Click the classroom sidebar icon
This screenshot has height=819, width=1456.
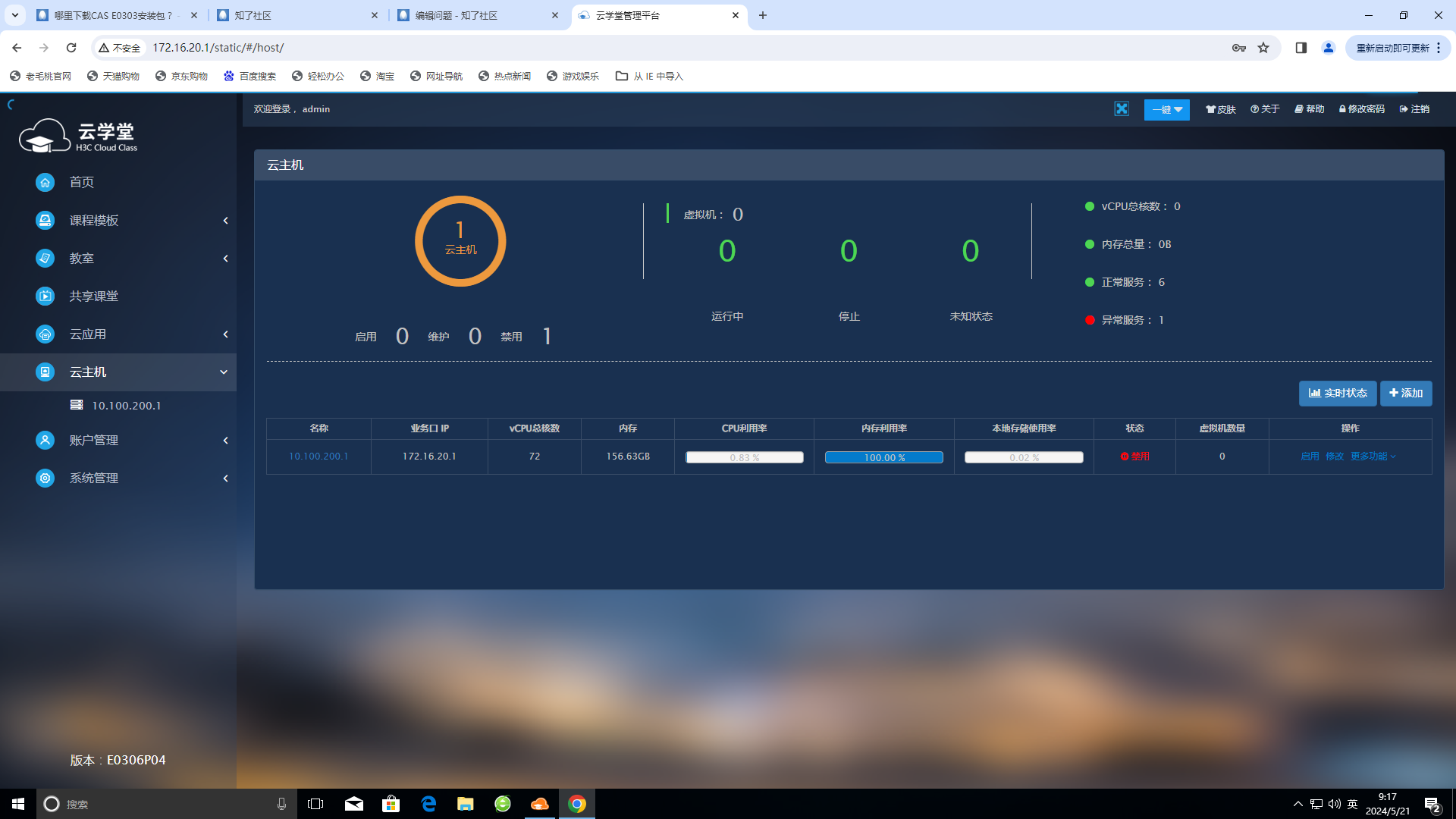[x=45, y=258]
